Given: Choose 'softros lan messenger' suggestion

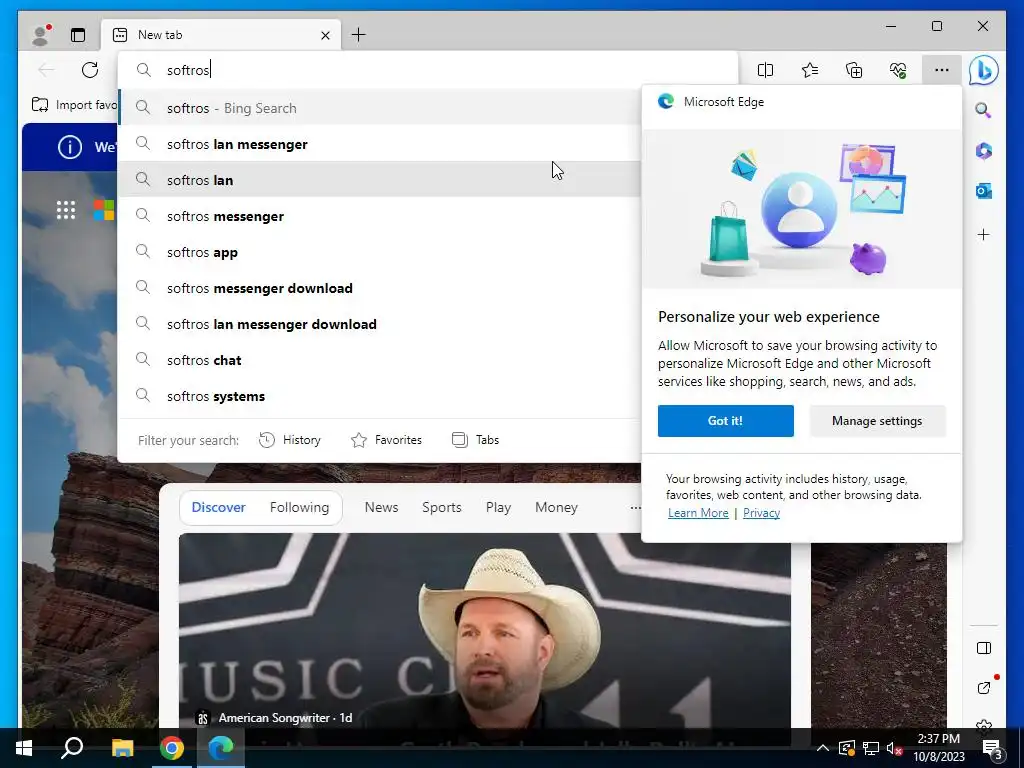Looking at the screenshot, I should coord(379,144).
